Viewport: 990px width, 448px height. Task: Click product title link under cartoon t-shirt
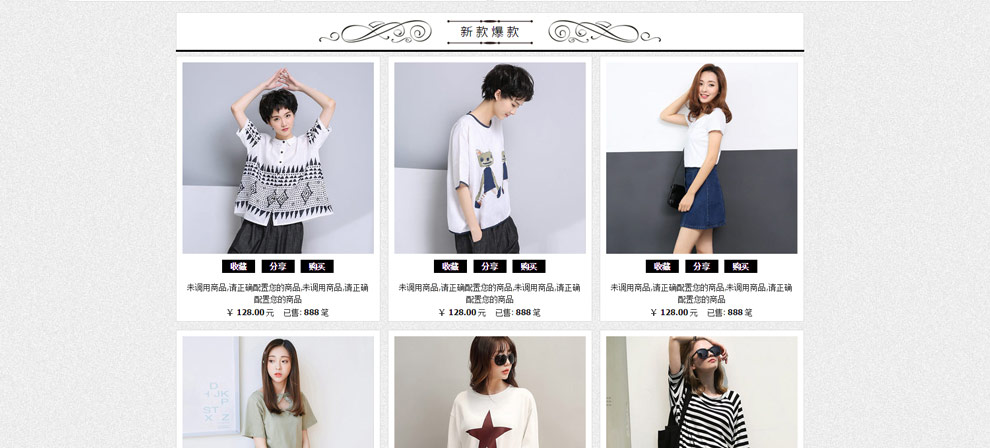[x=490, y=293]
